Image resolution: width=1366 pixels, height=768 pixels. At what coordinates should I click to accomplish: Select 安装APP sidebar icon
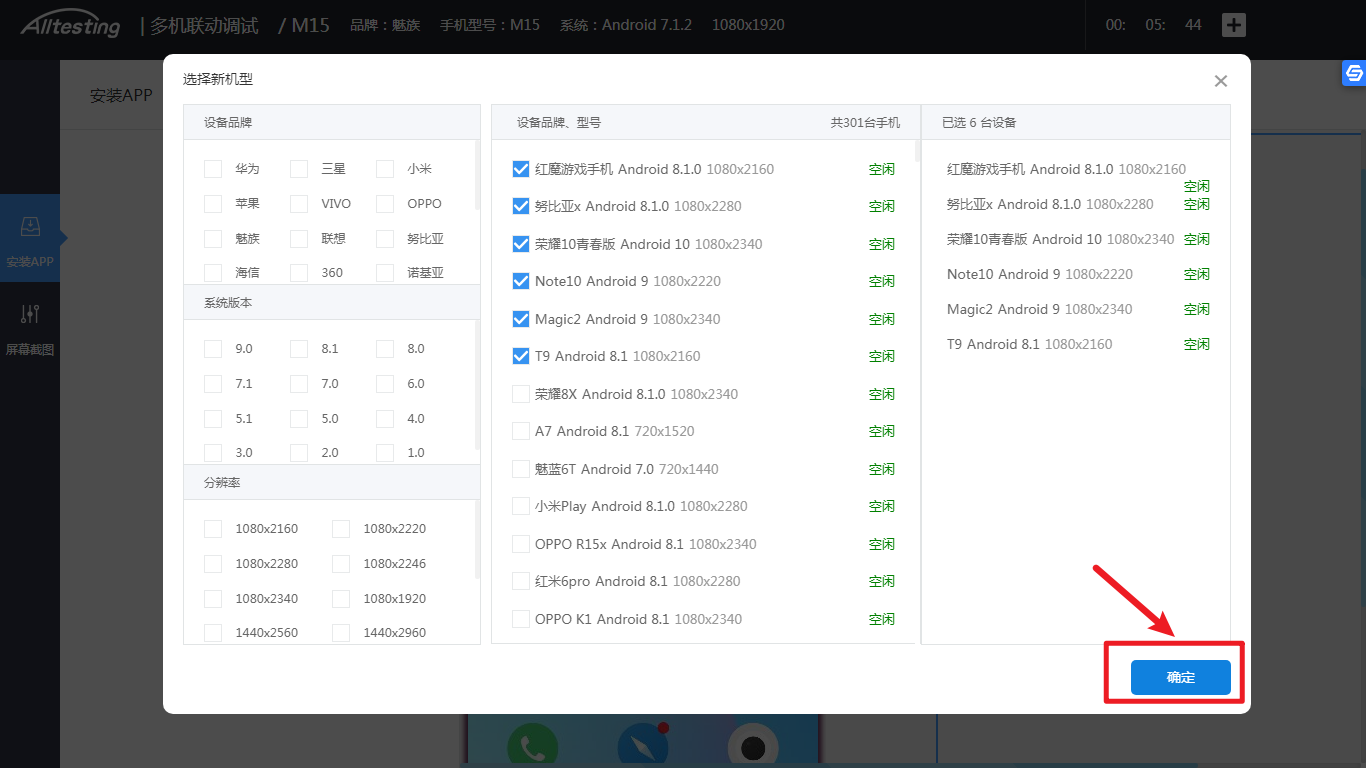click(30, 238)
